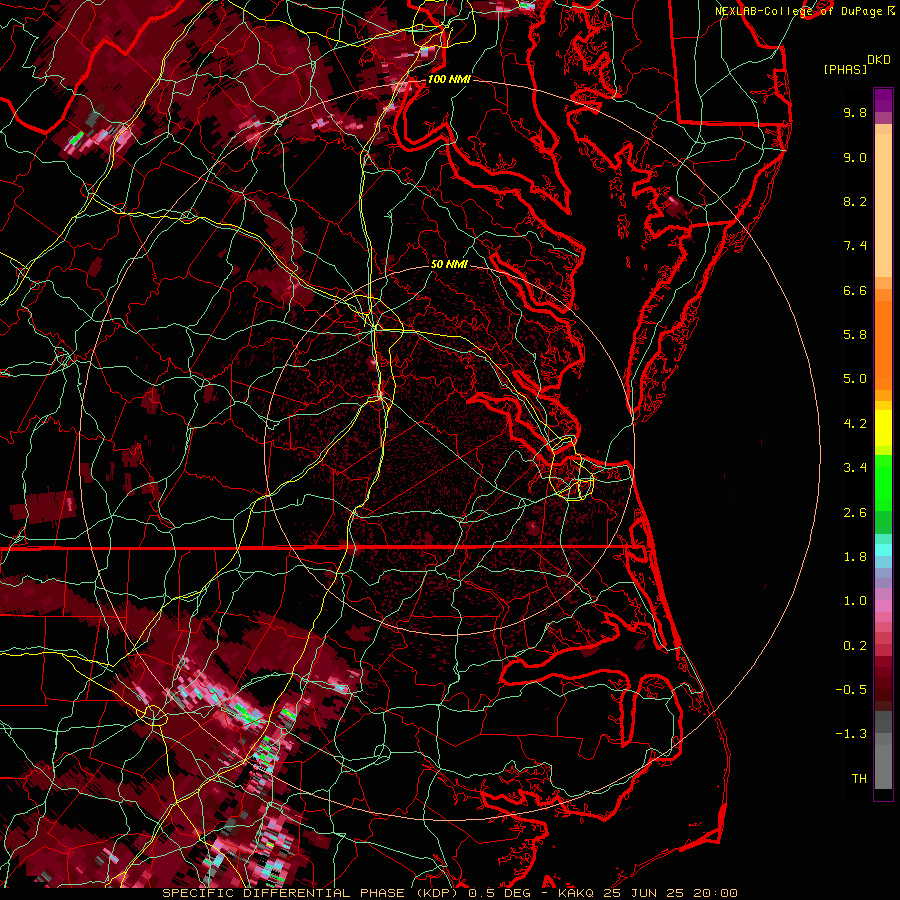Screen dimensions: 900x900
Task: Click the 2.6 legend value
Action: (x=855, y=513)
